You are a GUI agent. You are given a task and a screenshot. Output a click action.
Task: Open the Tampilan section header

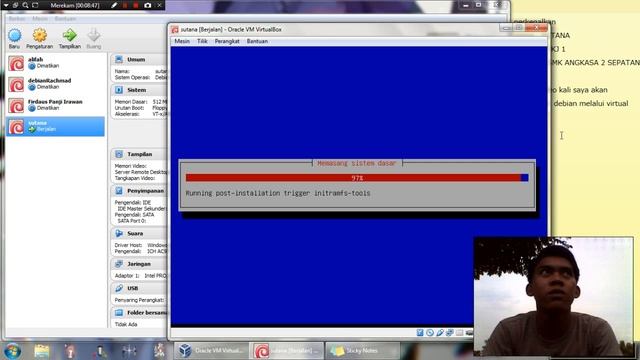tap(139, 154)
